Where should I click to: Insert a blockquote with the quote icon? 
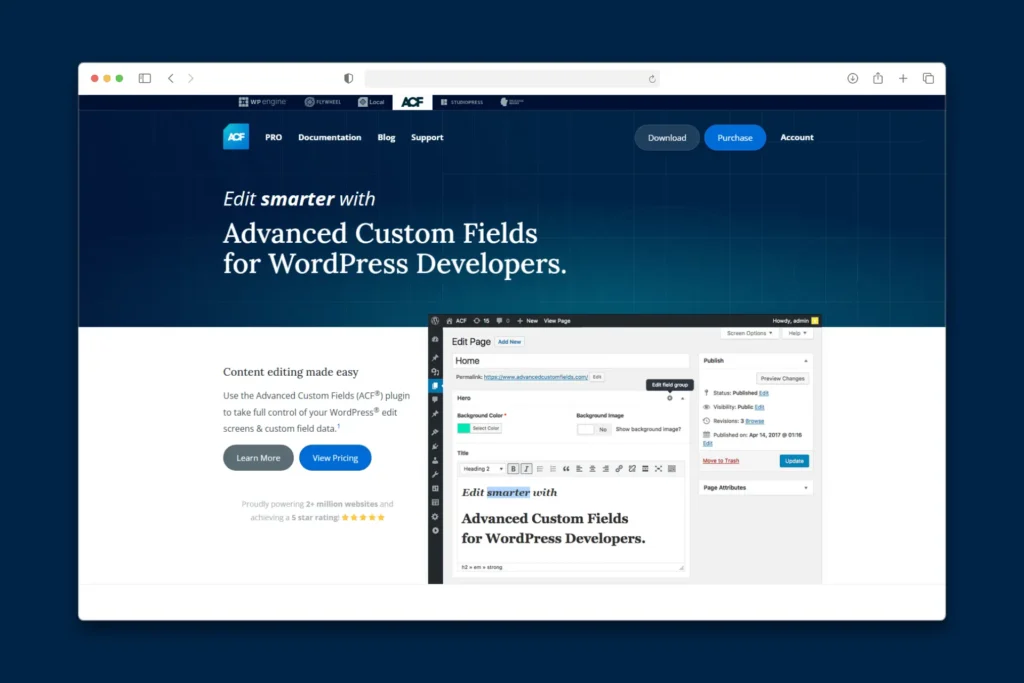(566, 469)
